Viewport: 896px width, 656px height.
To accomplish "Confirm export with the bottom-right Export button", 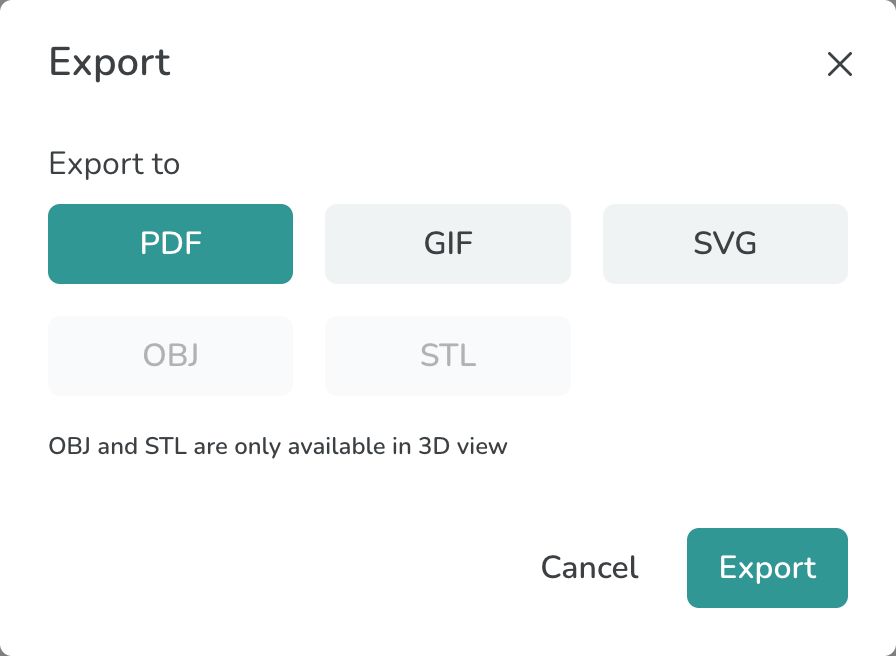I will point(767,568).
